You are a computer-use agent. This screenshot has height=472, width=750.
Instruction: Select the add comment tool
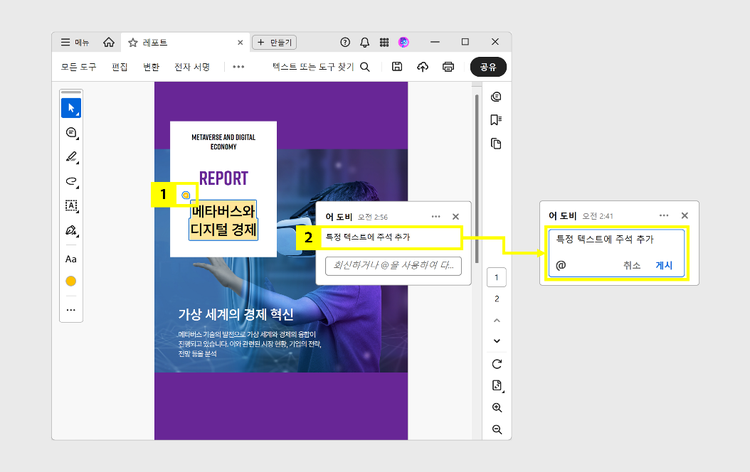tap(71, 132)
